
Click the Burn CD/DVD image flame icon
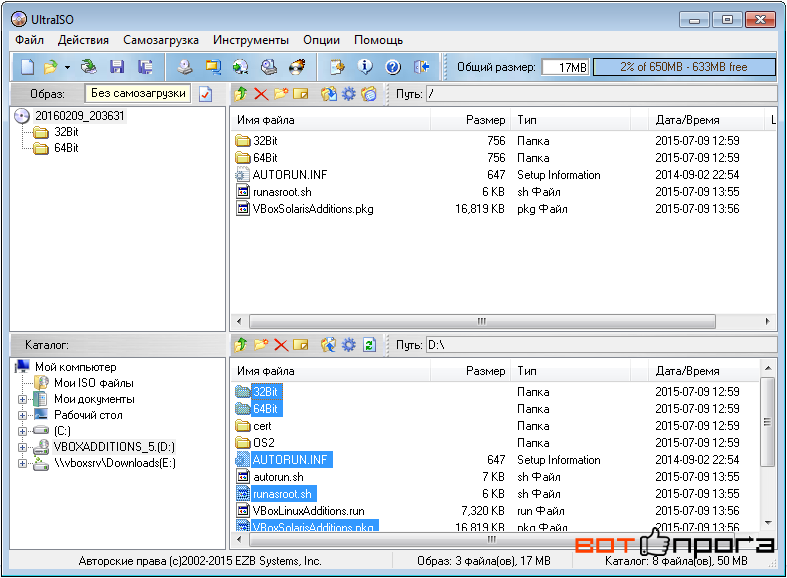point(297,67)
